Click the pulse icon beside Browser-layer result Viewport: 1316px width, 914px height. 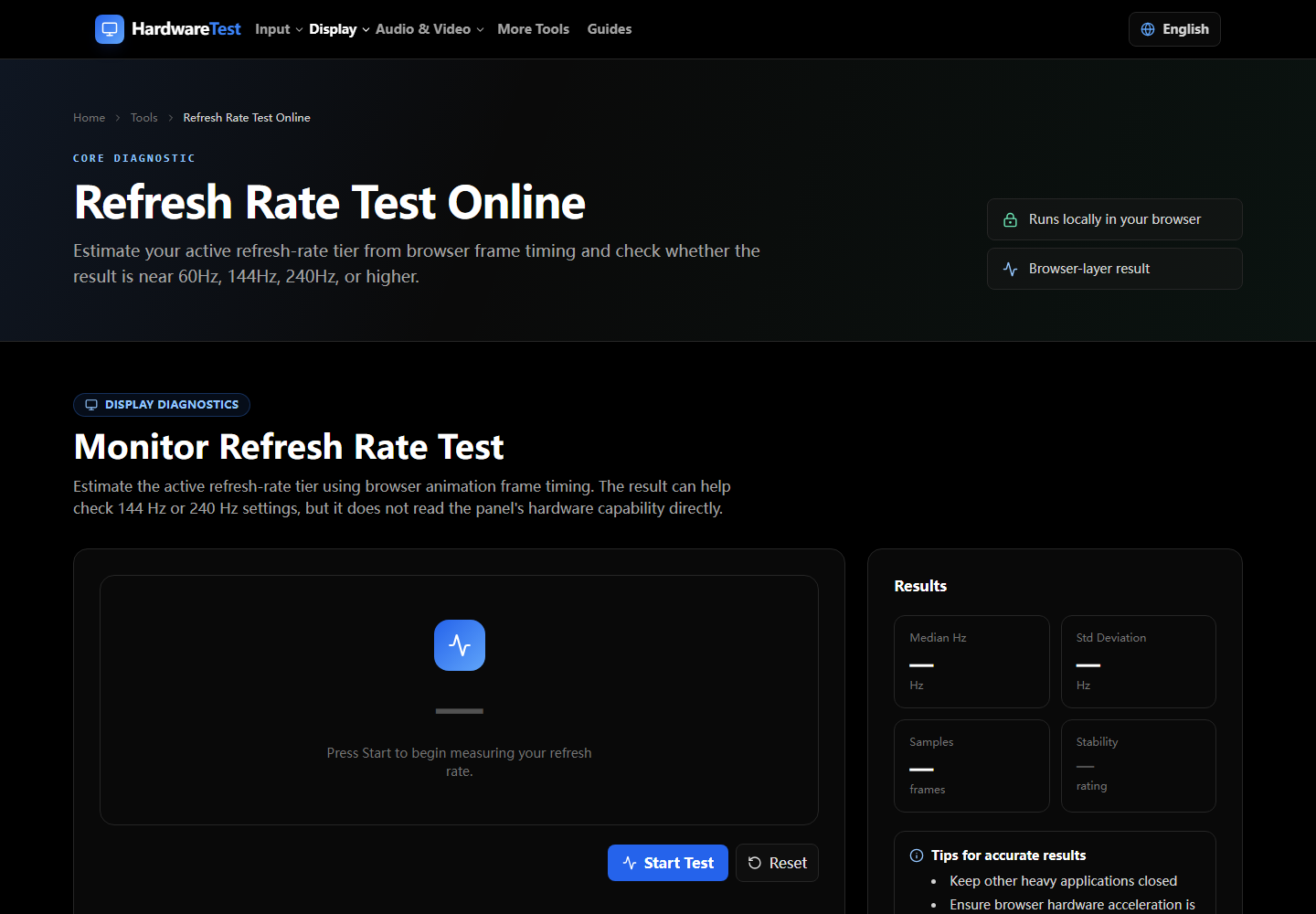(x=1010, y=269)
